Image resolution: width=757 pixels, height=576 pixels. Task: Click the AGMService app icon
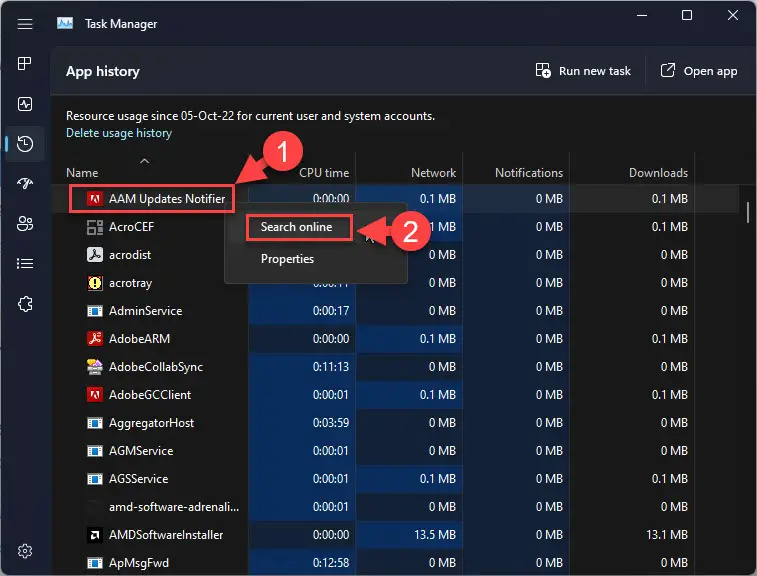click(95, 451)
